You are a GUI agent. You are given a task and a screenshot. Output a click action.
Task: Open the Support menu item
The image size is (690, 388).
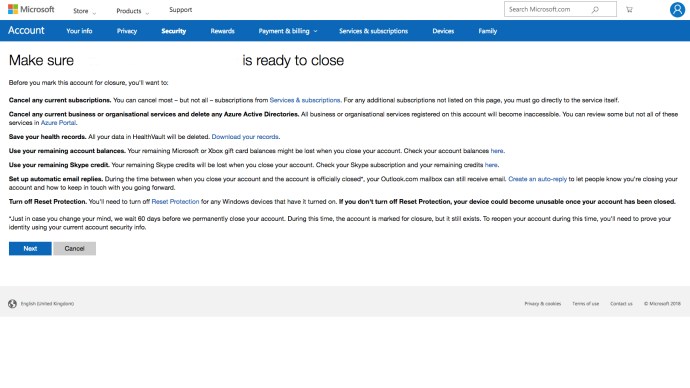[x=180, y=10]
